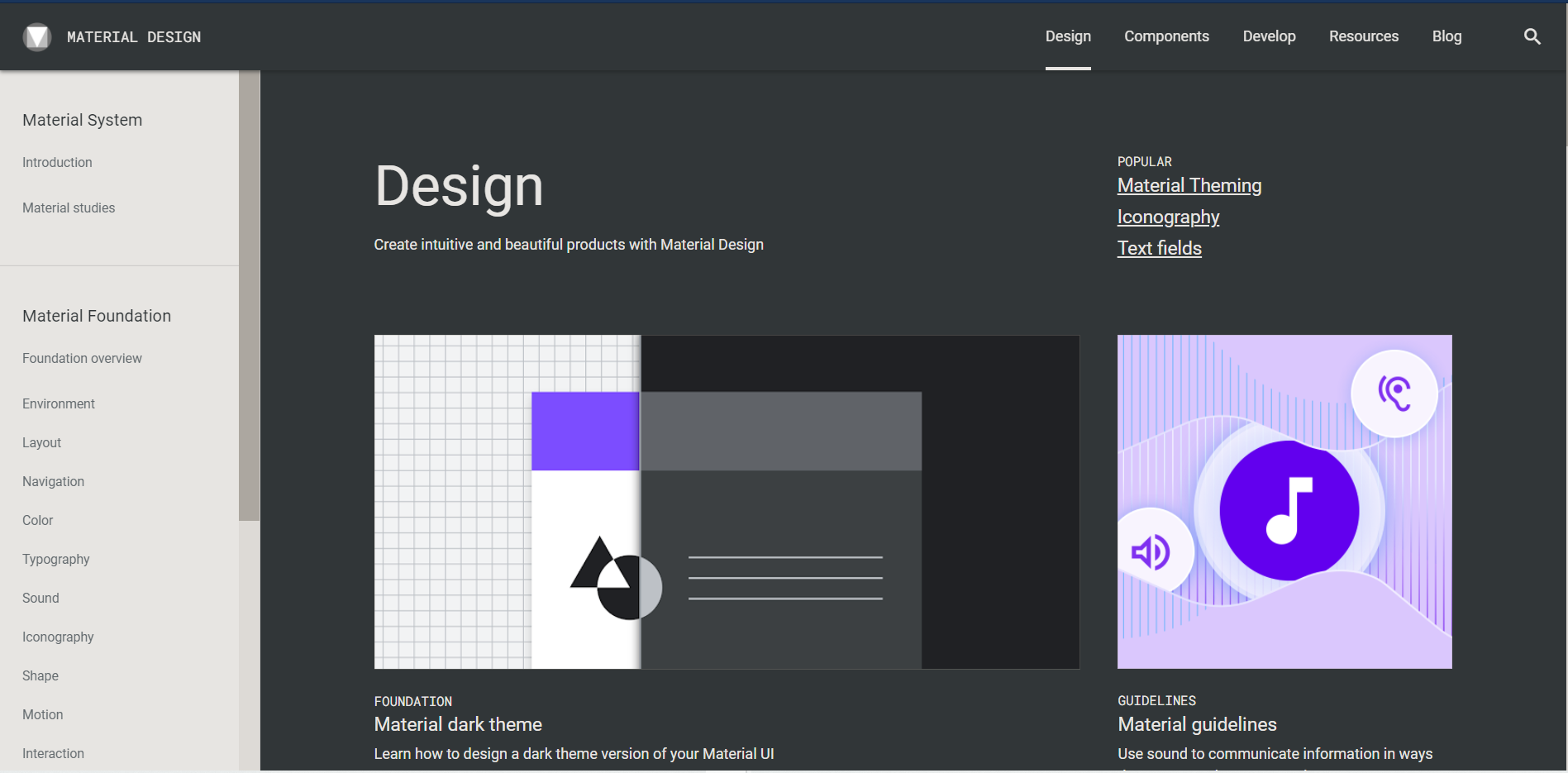Click 'Learn how to design a dark theme' description
This screenshot has height=773, width=1568.
click(x=574, y=754)
